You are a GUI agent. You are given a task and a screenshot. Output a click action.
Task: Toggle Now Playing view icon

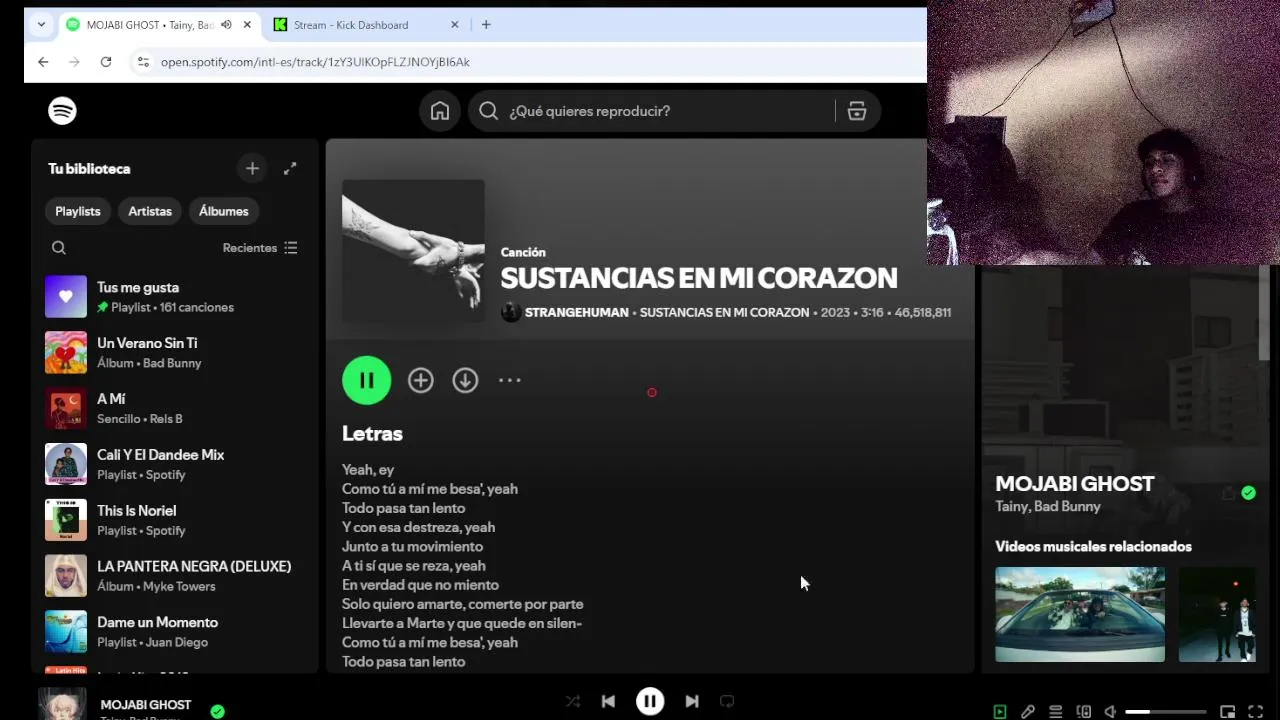point(1000,712)
